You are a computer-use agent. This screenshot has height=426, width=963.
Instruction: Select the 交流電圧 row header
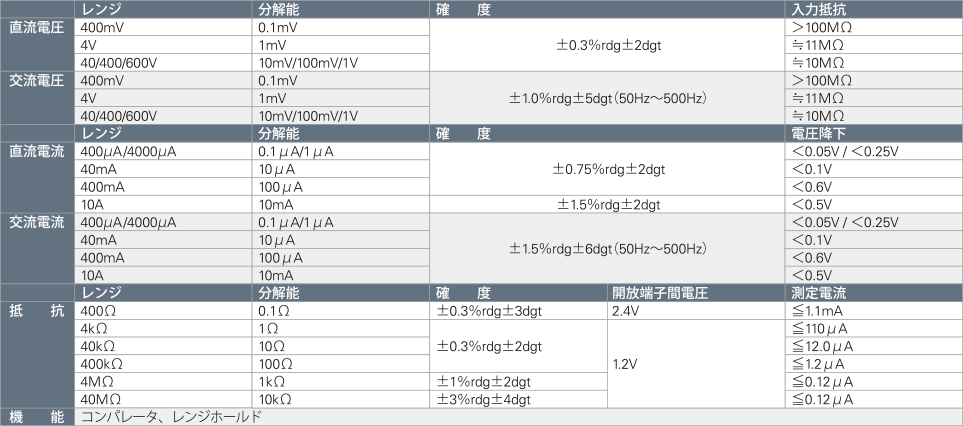[x=37, y=98]
